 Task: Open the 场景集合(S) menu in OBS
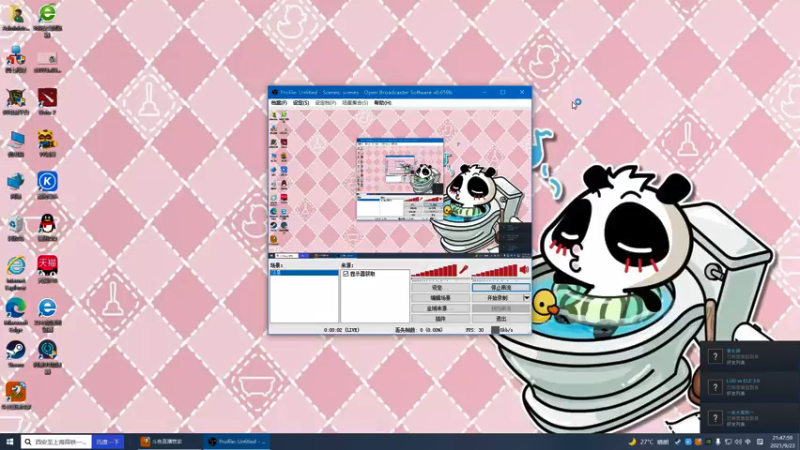click(355, 103)
